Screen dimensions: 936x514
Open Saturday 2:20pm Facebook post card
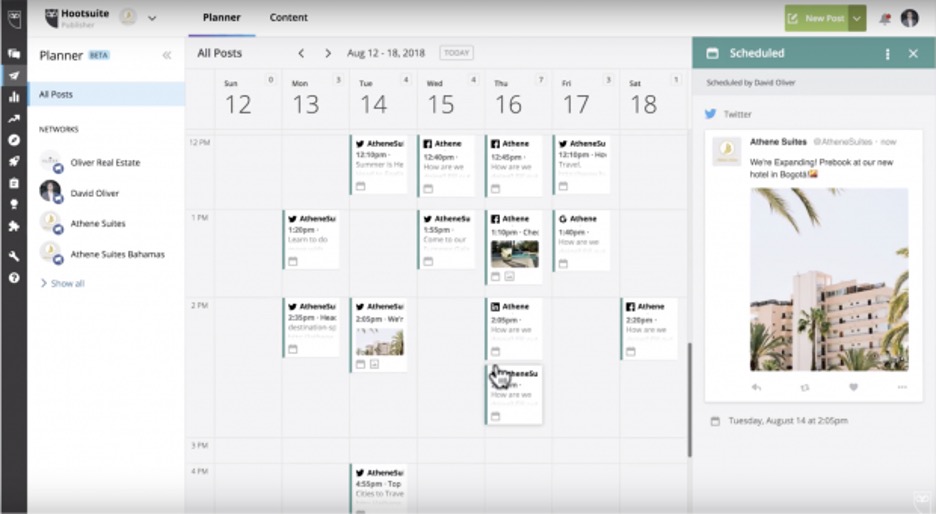649,329
